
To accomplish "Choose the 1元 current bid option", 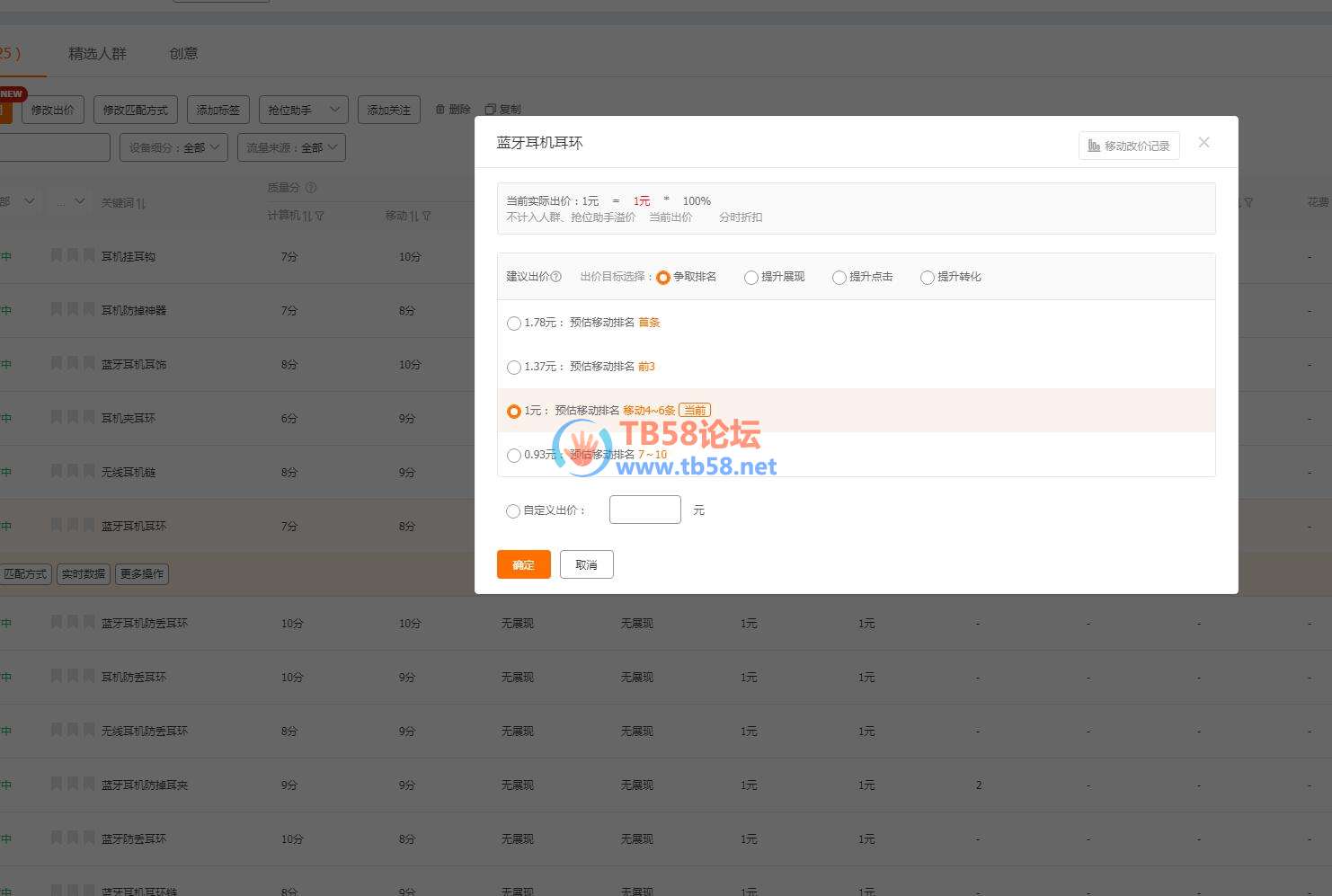I will [x=513, y=412].
